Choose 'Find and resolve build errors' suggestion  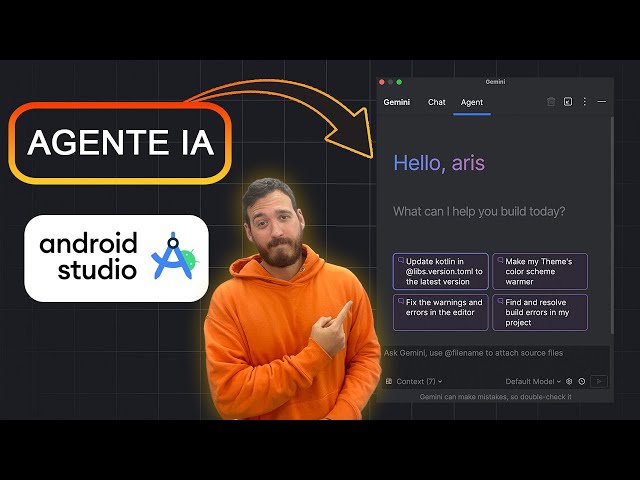point(540,312)
